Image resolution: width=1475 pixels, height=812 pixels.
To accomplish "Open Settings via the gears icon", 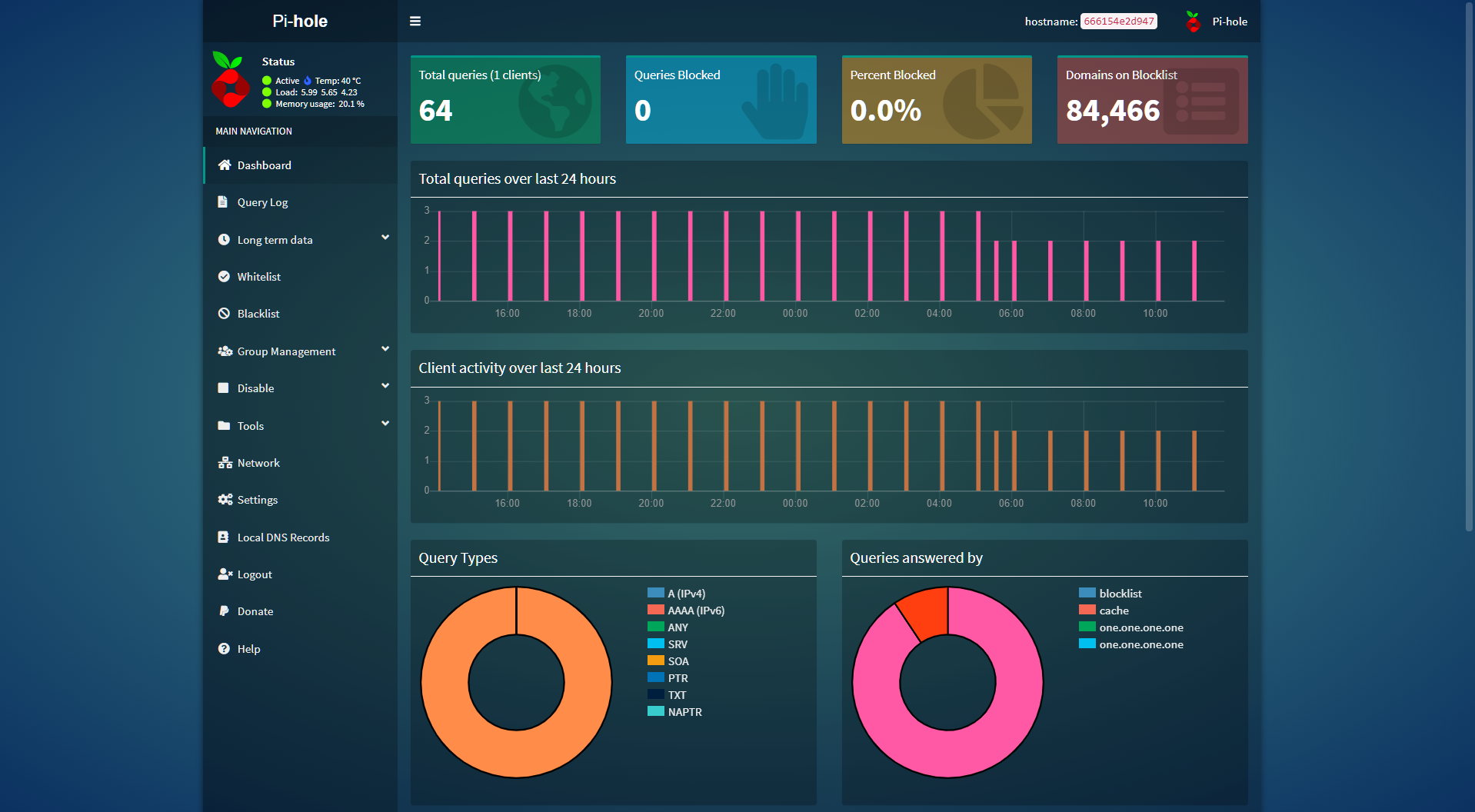I will 225,500.
